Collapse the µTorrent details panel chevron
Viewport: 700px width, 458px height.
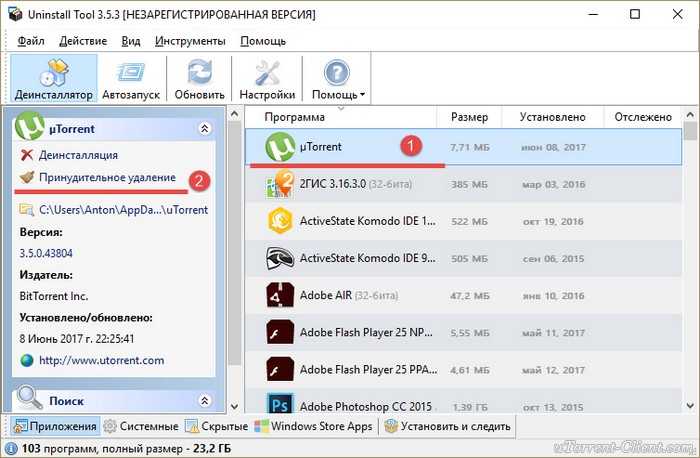pyautogui.click(x=204, y=129)
